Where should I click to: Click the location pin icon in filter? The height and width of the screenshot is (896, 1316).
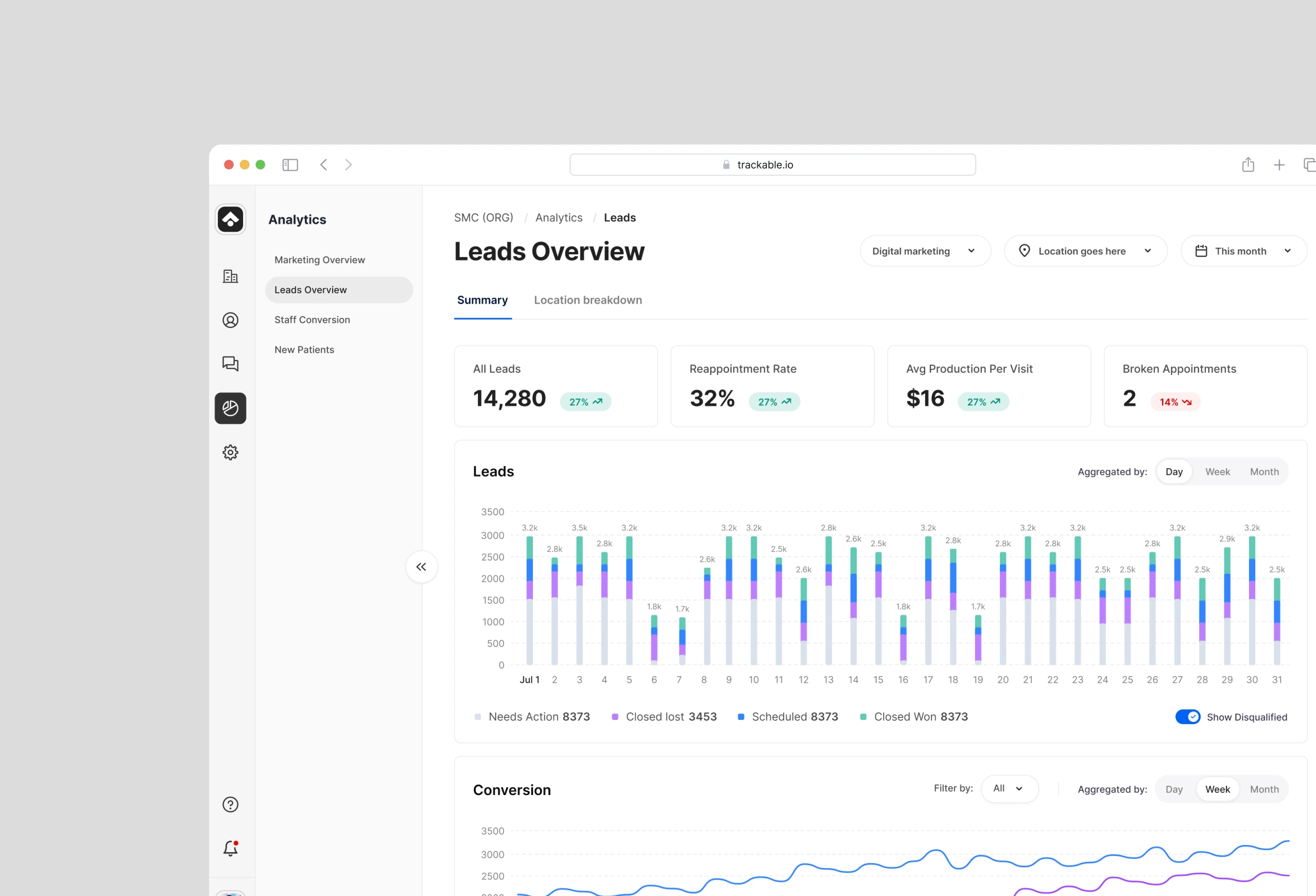pyautogui.click(x=1024, y=251)
